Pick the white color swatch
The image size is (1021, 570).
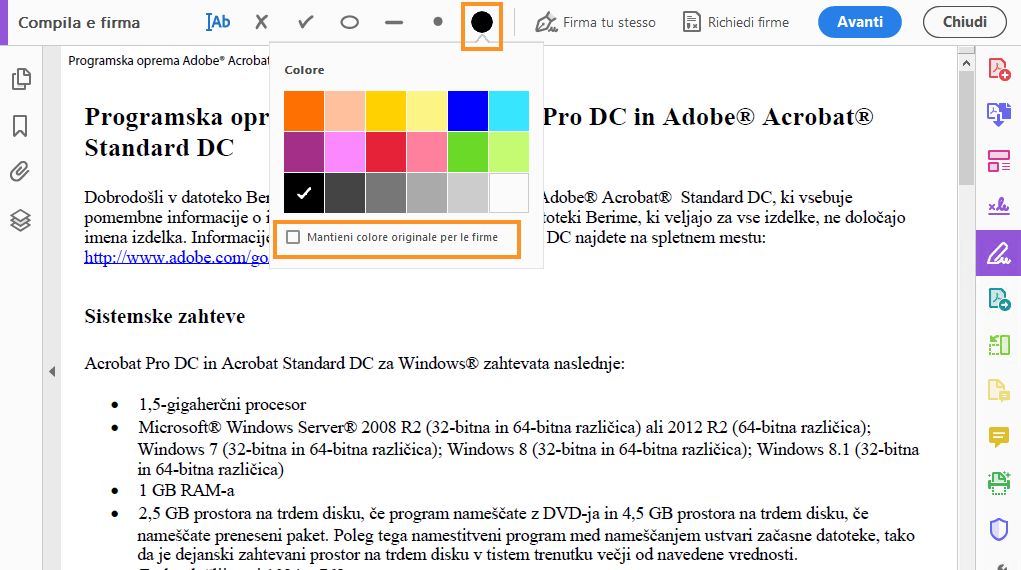509,193
